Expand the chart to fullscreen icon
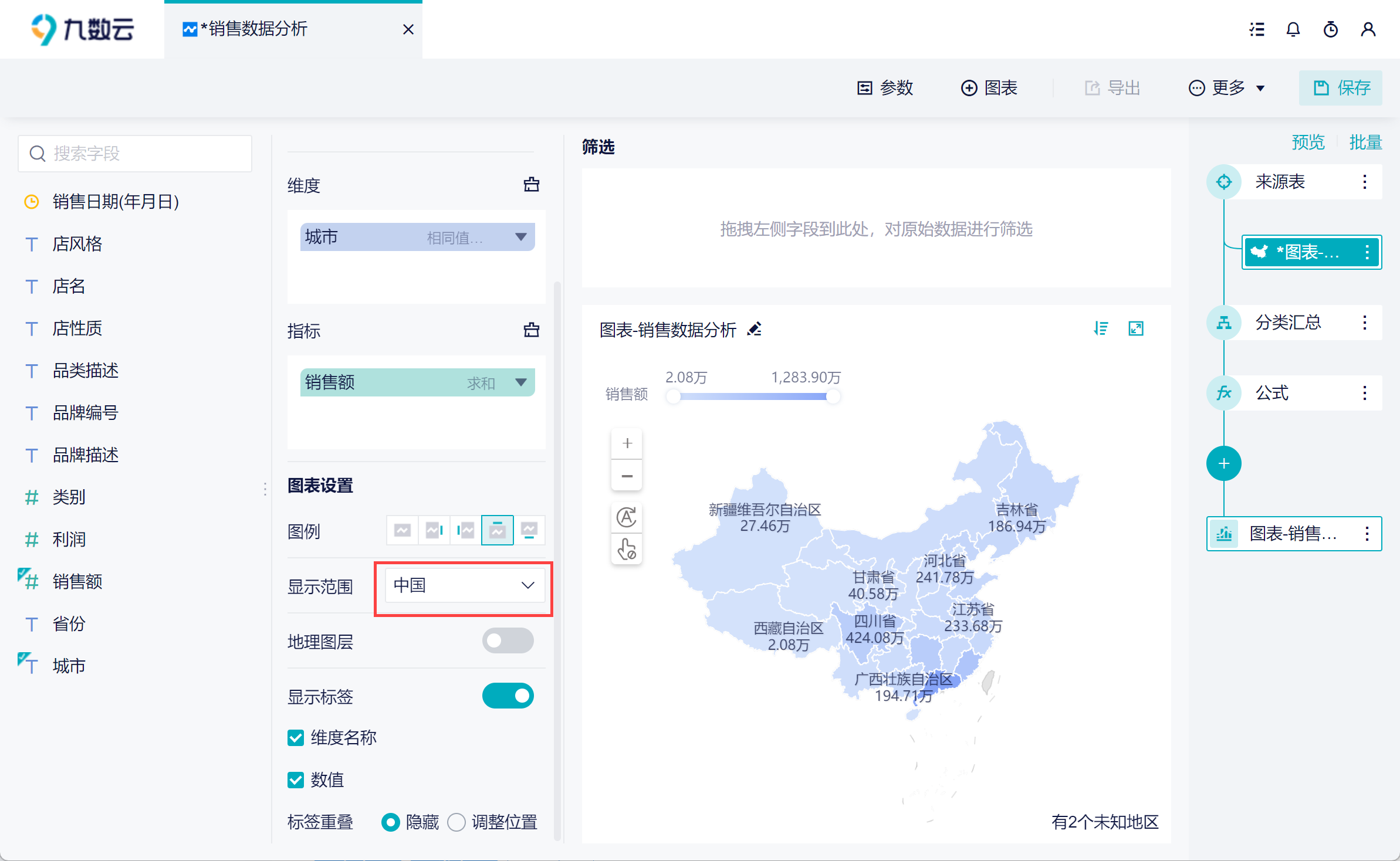The height and width of the screenshot is (861, 1400). (1136, 328)
